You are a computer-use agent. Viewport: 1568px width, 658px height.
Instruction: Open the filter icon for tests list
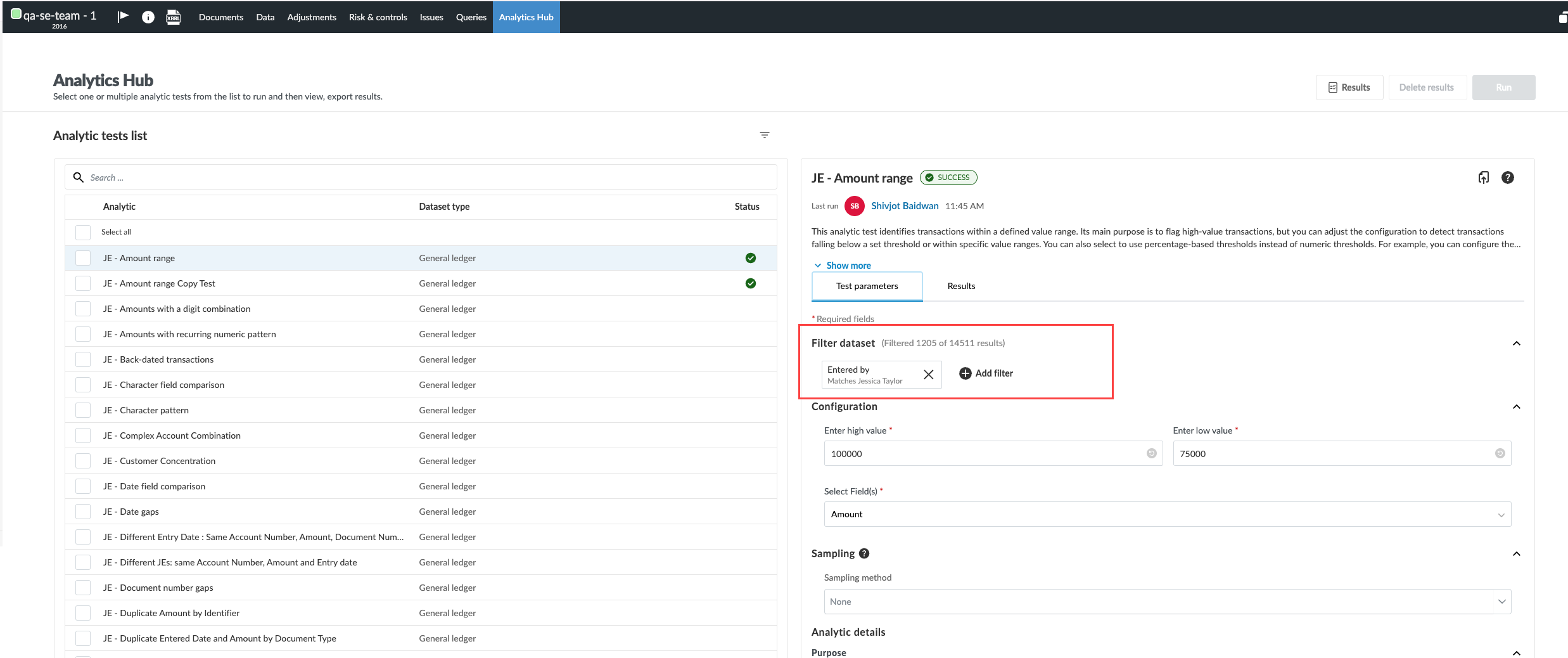(765, 135)
